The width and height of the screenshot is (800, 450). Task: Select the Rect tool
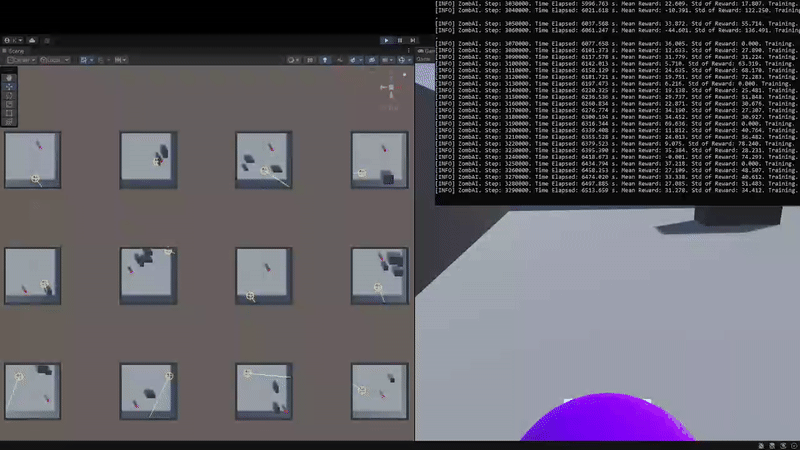[9, 113]
